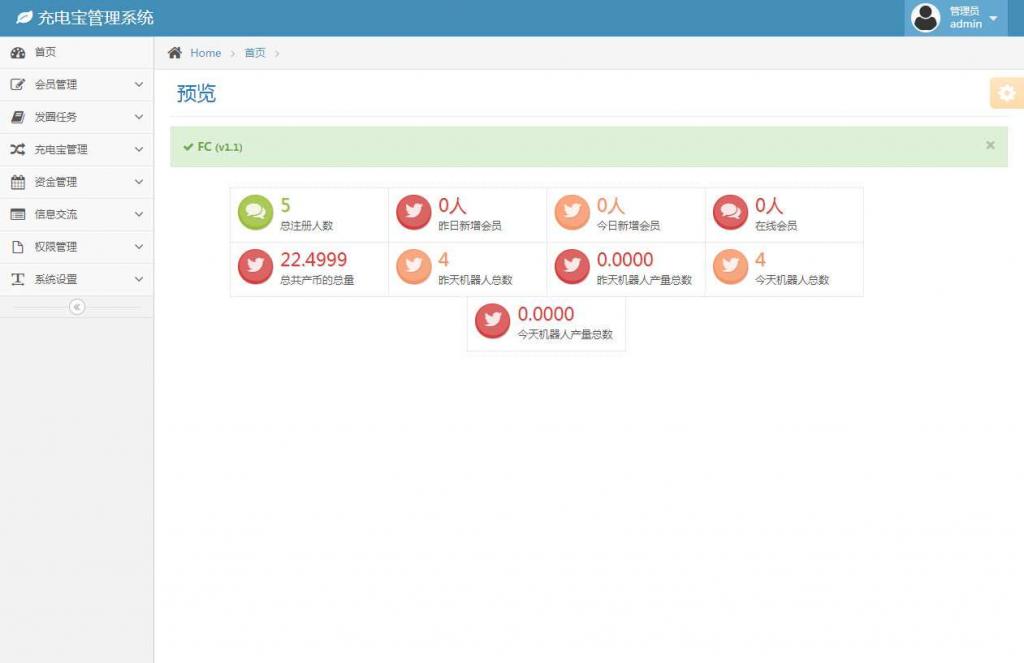Open the 权限管理 sidebar item
This screenshot has width=1024, height=663.
point(76,247)
